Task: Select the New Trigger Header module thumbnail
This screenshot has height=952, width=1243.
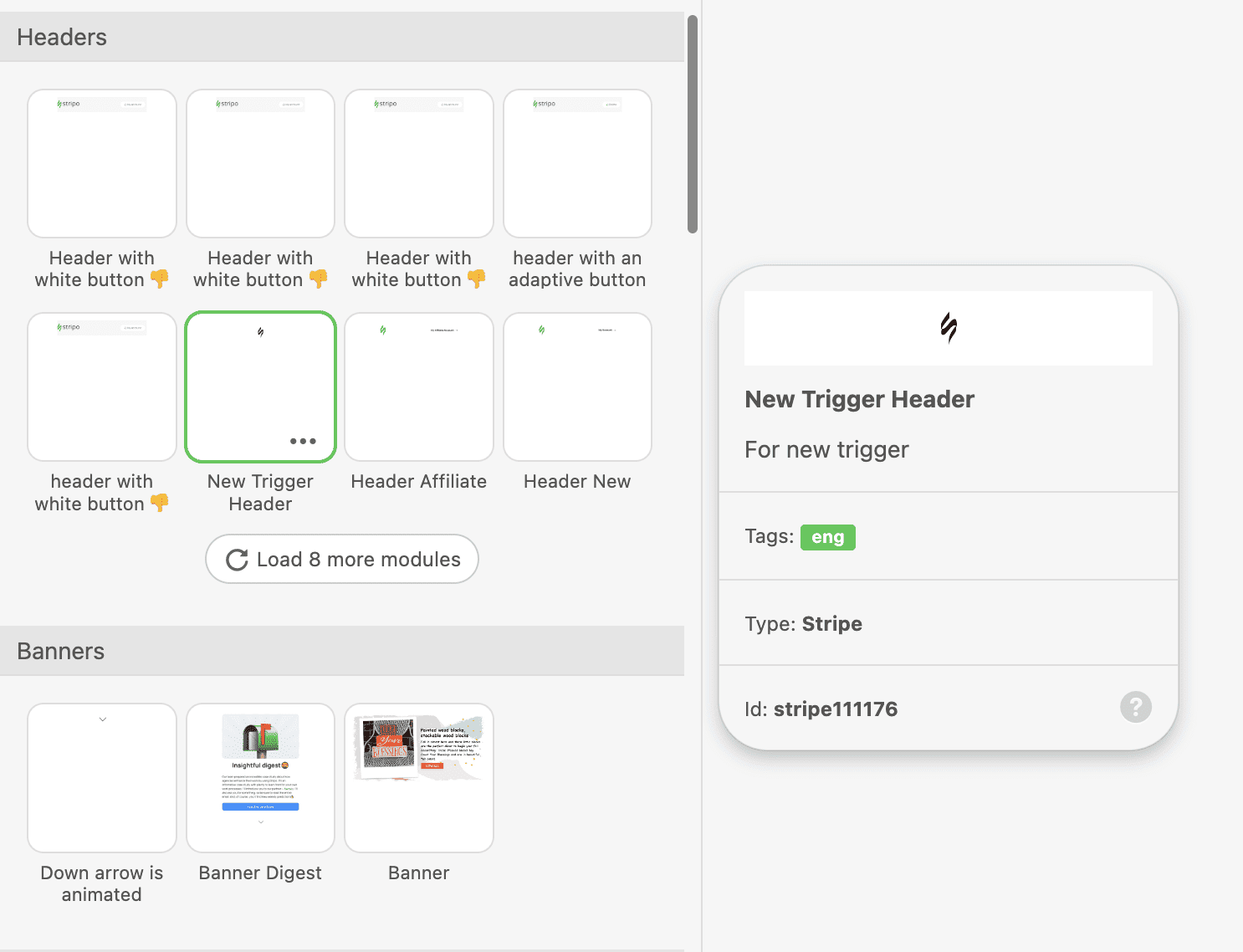Action: (260, 386)
